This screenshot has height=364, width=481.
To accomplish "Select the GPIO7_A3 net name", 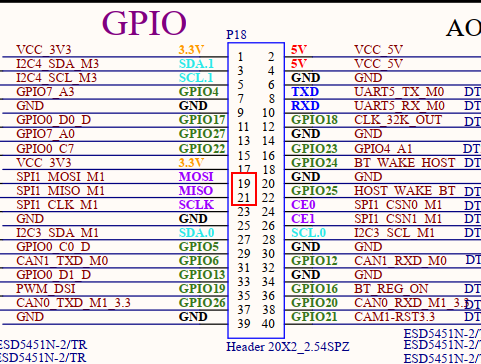I will pyautogui.click(x=45, y=92).
